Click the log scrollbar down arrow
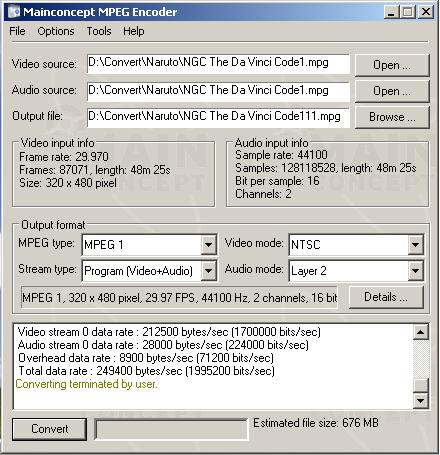This screenshot has width=440, height=455. [x=420, y=400]
